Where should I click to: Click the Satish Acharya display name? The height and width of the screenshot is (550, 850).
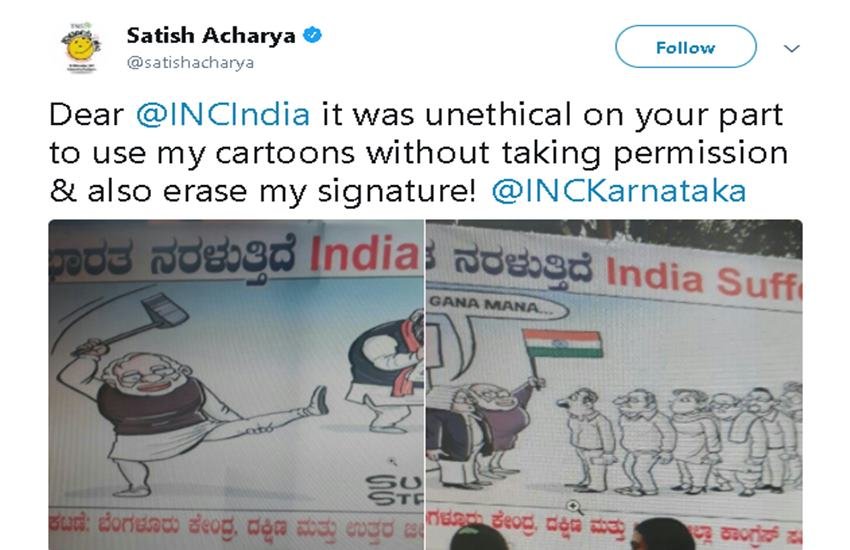[x=211, y=36]
